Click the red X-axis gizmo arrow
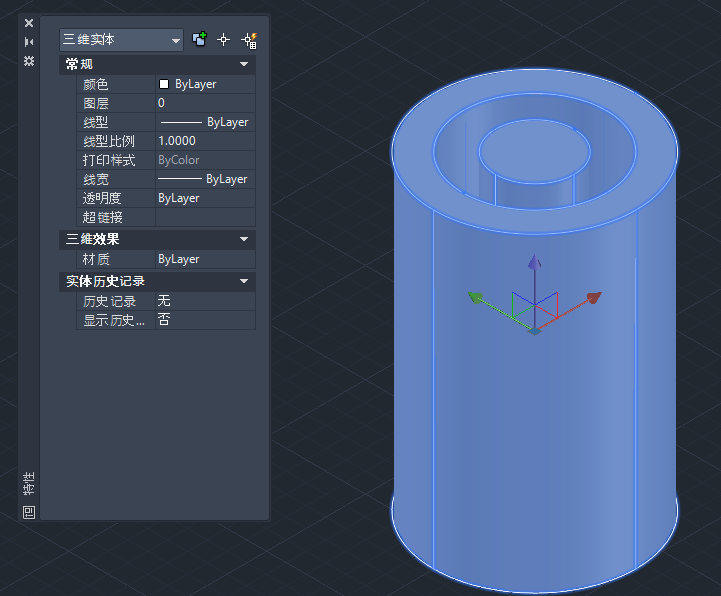721x596 pixels. (x=594, y=297)
